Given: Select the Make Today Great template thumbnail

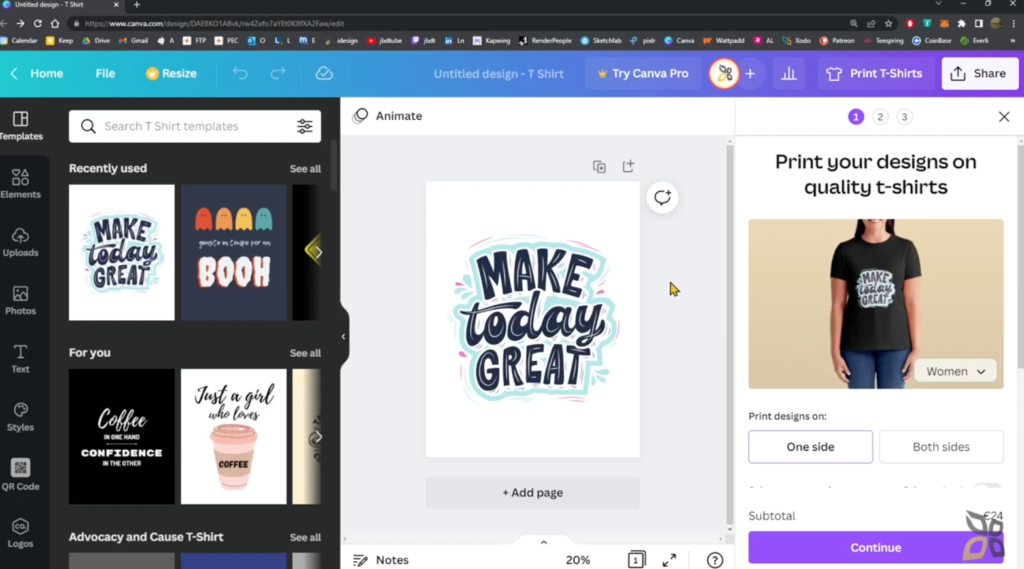Looking at the screenshot, I should (121, 252).
